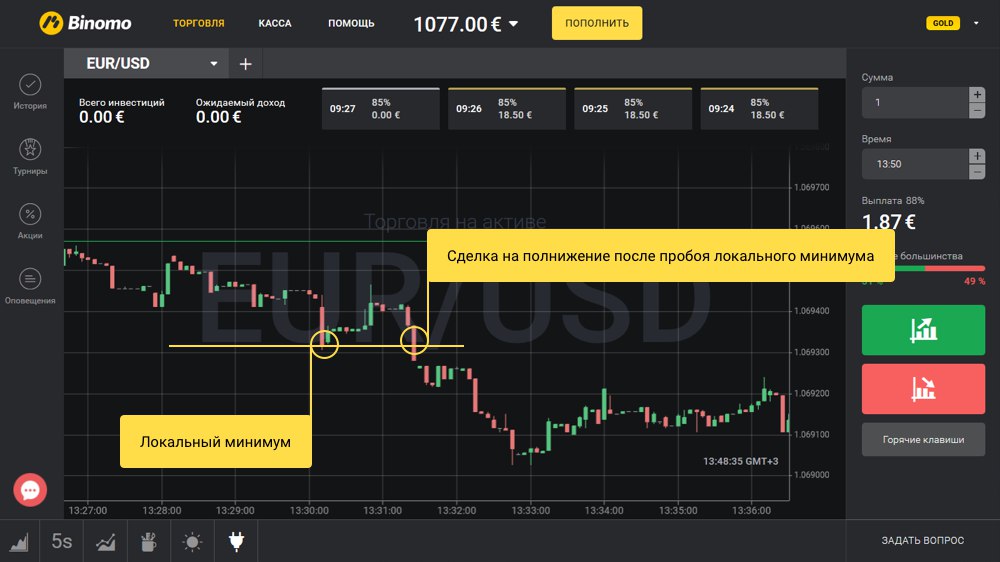Click the ПОПОЛНИТЬ deposit button
The width and height of the screenshot is (1000, 562).
[597, 23]
